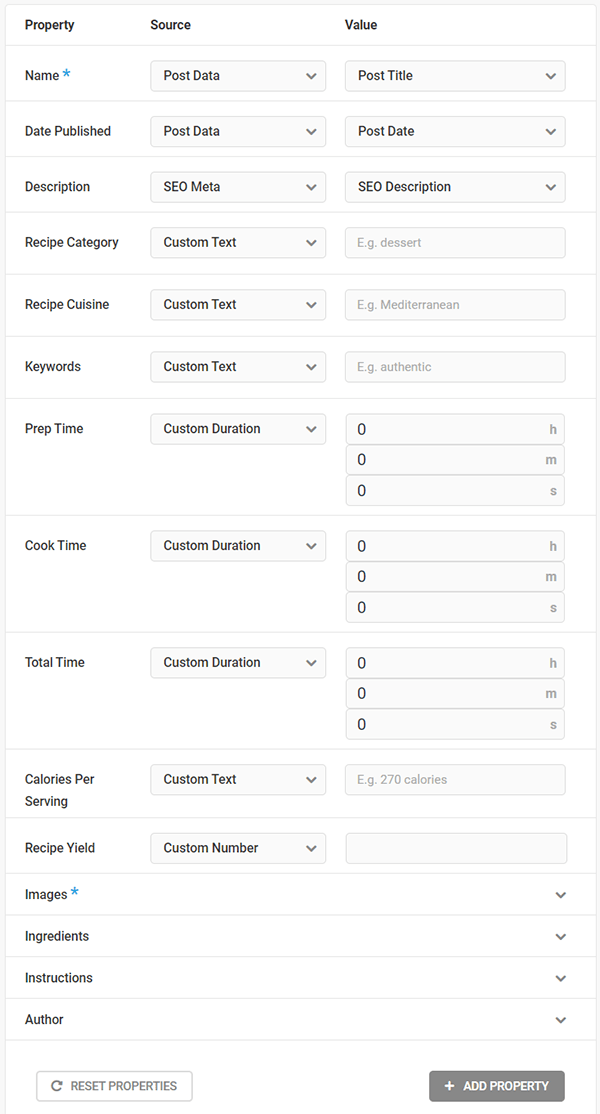This screenshot has width=600, height=1114.
Task: Open the Recipe Category Custom Text dropdown
Action: (x=237, y=242)
